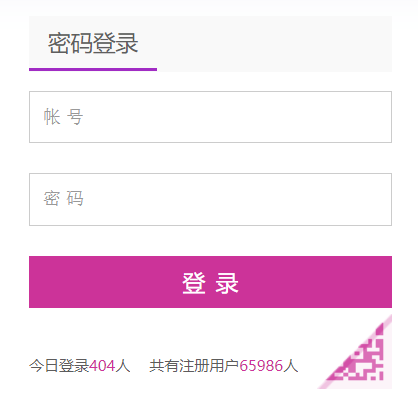418x411 pixels.
Task: Click the pink number 65986
Action: (261, 366)
